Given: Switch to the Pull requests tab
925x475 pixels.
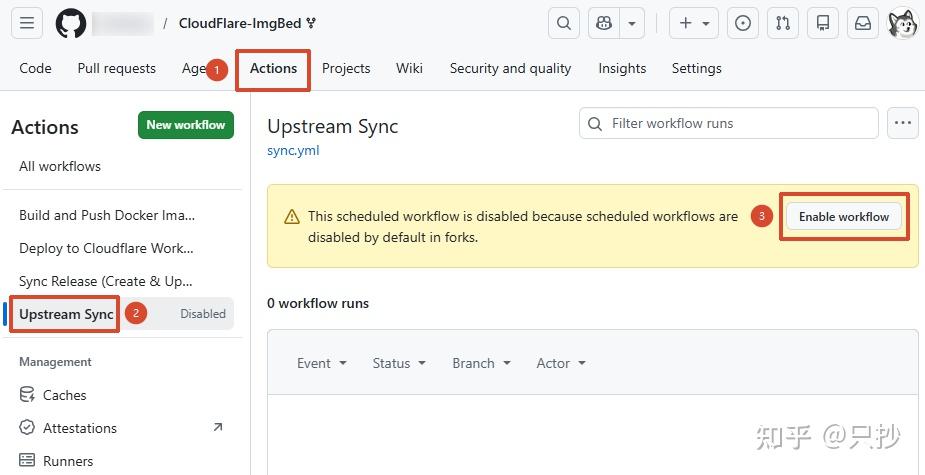Looking at the screenshot, I should click(117, 68).
